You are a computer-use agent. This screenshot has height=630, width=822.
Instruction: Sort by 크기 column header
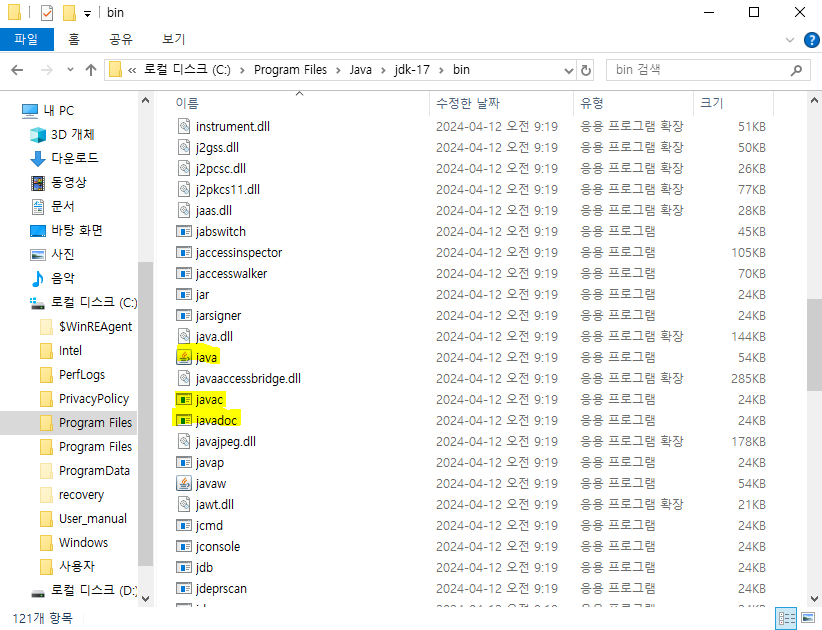(733, 103)
